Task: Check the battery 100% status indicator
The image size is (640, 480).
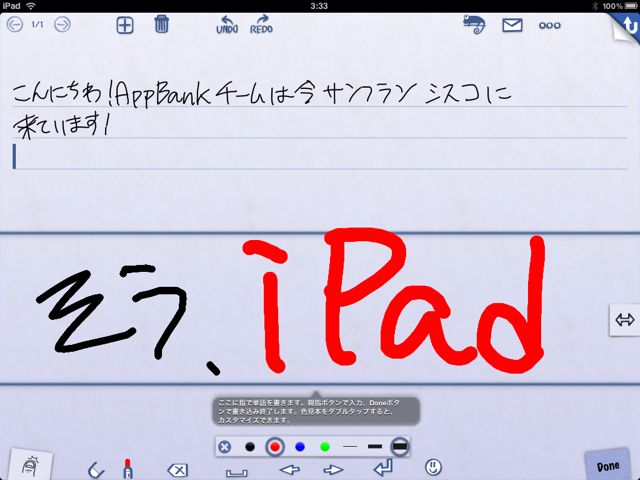Action: (x=620, y=6)
